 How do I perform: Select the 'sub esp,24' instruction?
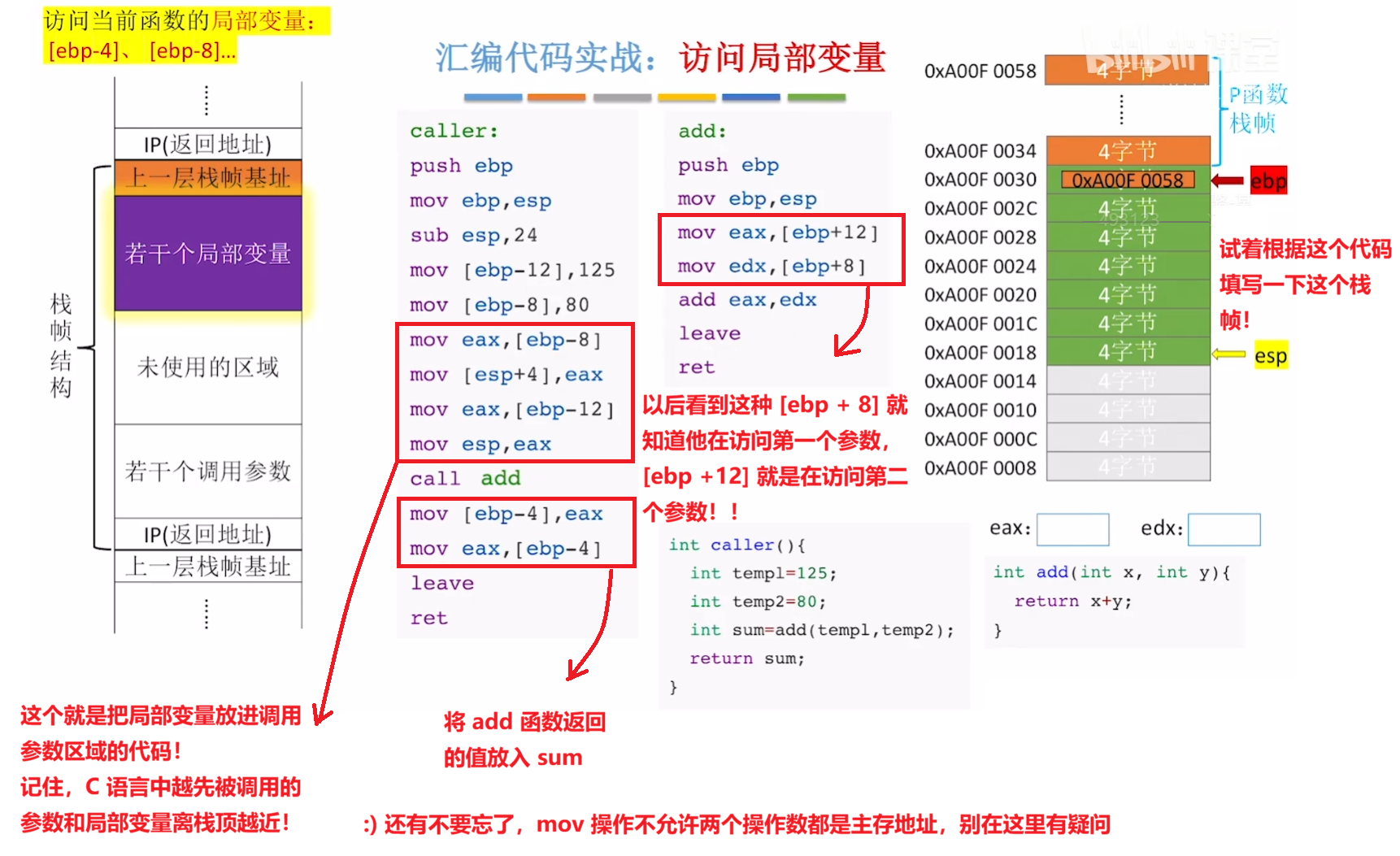(x=473, y=236)
